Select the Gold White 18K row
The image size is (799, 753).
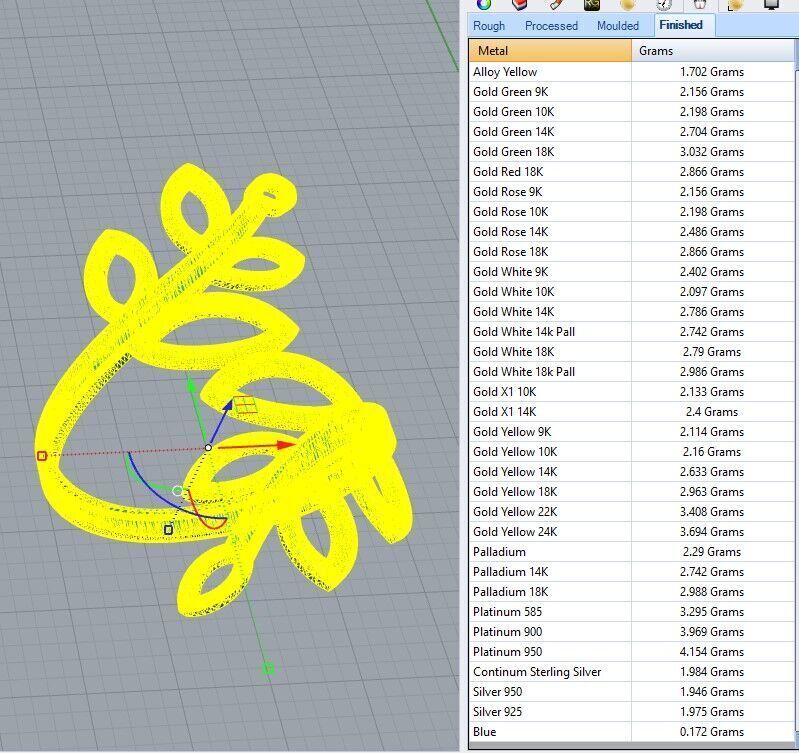[x=631, y=352]
